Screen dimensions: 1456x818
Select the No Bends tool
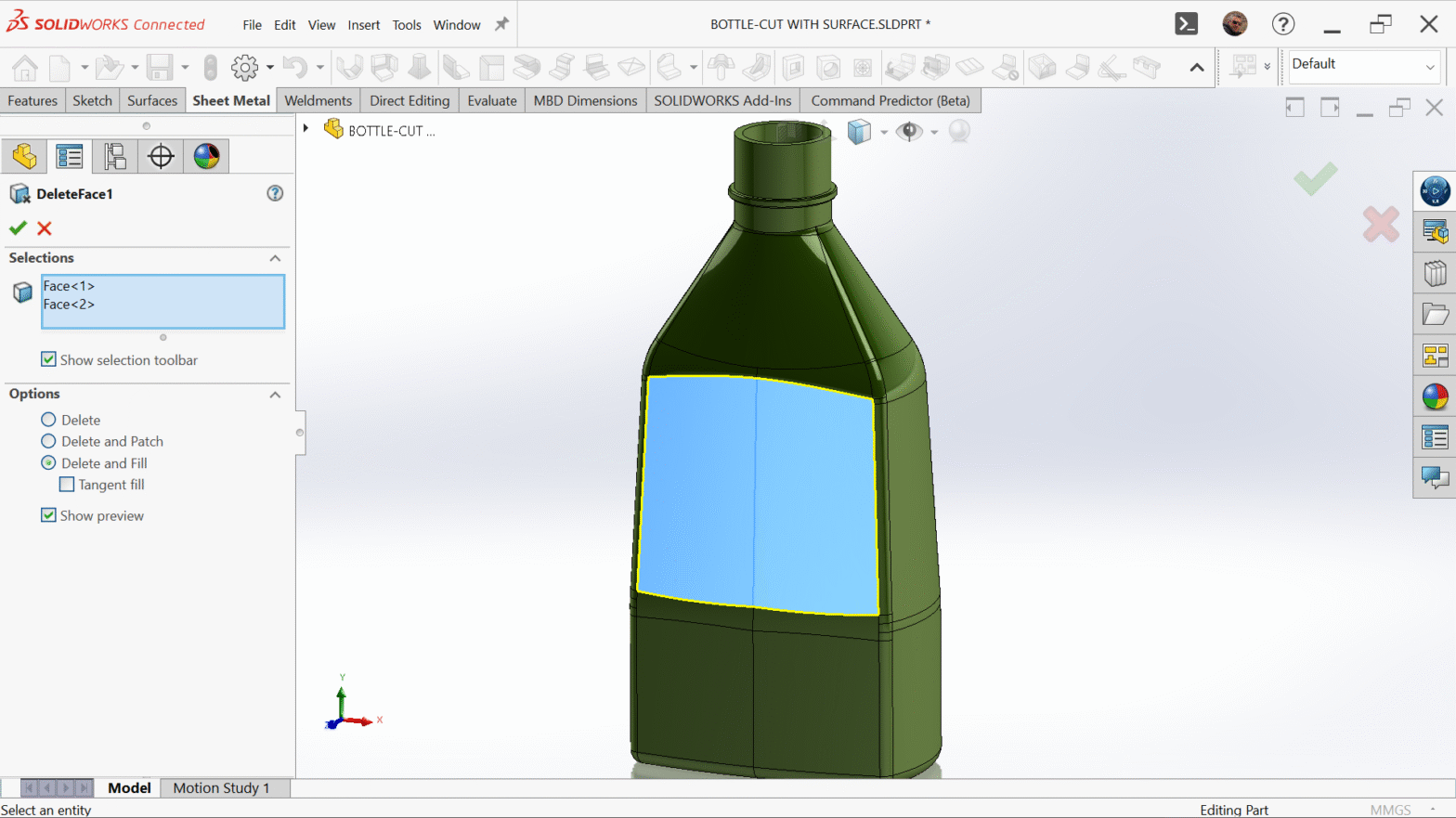click(x=1006, y=67)
